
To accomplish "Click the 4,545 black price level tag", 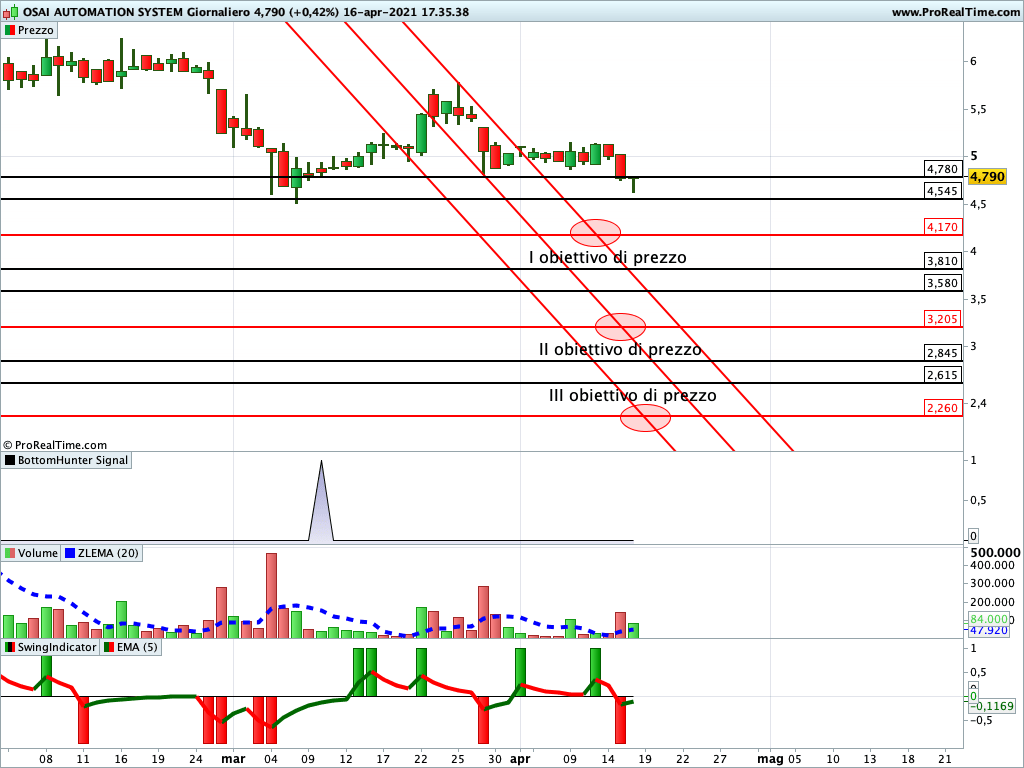I will pyautogui.click(x=942, y=191).
